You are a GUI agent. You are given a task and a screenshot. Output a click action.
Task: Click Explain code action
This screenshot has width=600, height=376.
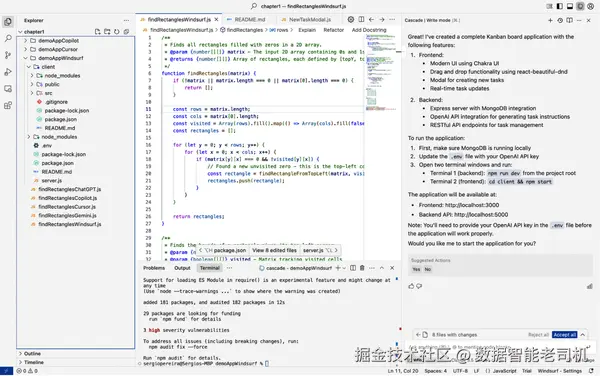[x=307, y=30]
